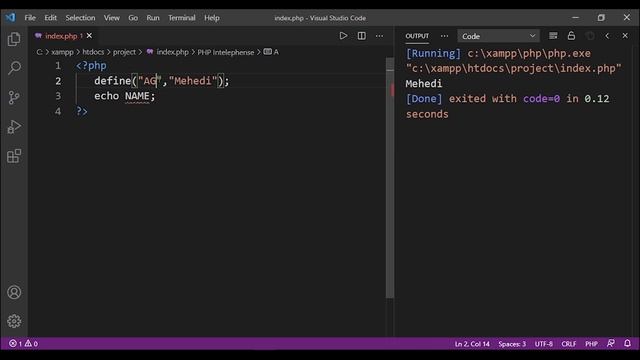Open the Extensions view
Image resolution: width=640 pixels, height=360 pixels.
coord(14,156)
